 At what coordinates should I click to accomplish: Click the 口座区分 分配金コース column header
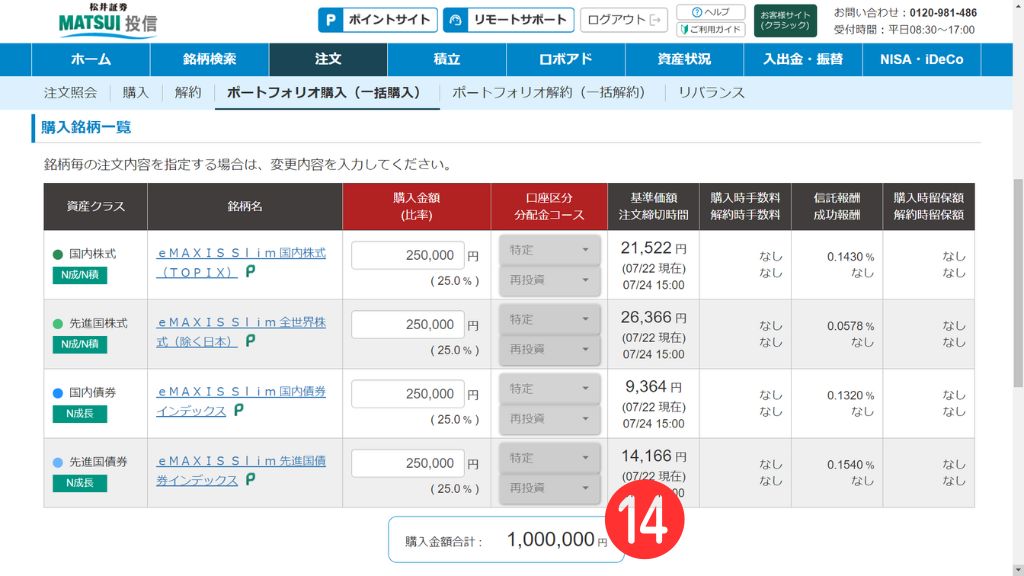[x=549, y=206]
